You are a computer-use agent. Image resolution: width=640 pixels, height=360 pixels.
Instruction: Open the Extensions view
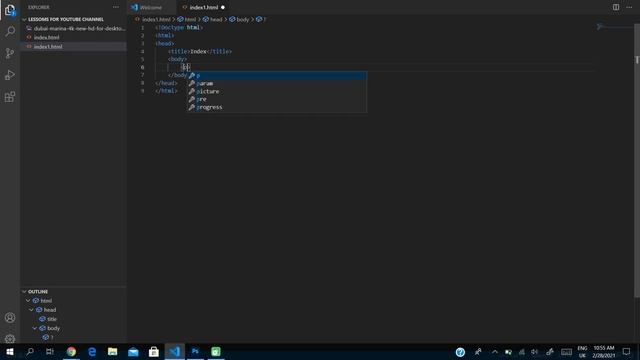(10, 97)
